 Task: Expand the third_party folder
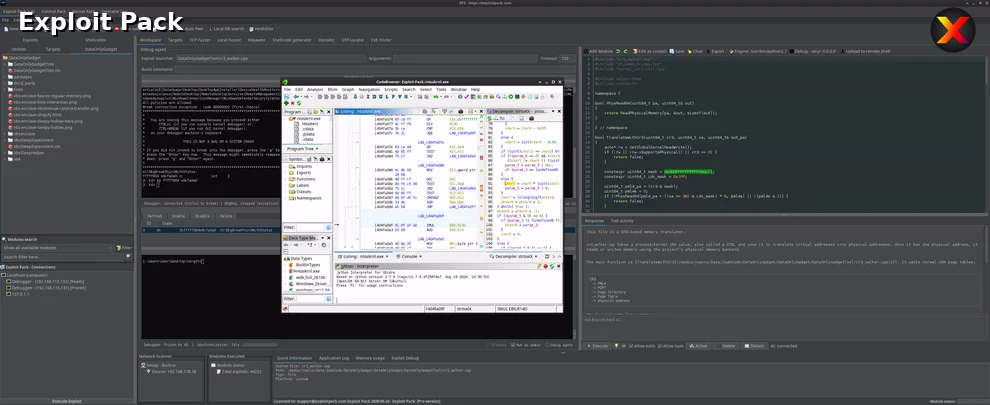click(4, 83)
